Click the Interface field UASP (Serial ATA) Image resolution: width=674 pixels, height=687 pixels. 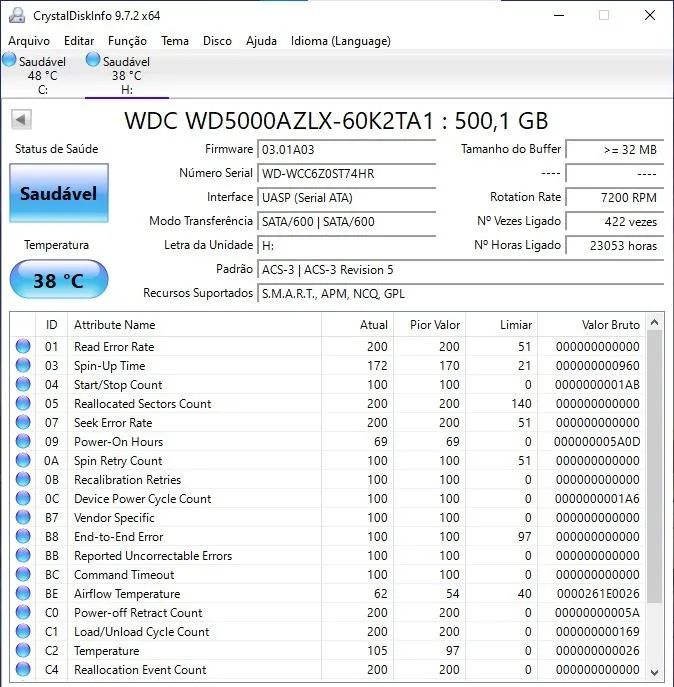[x=347, y=198]
